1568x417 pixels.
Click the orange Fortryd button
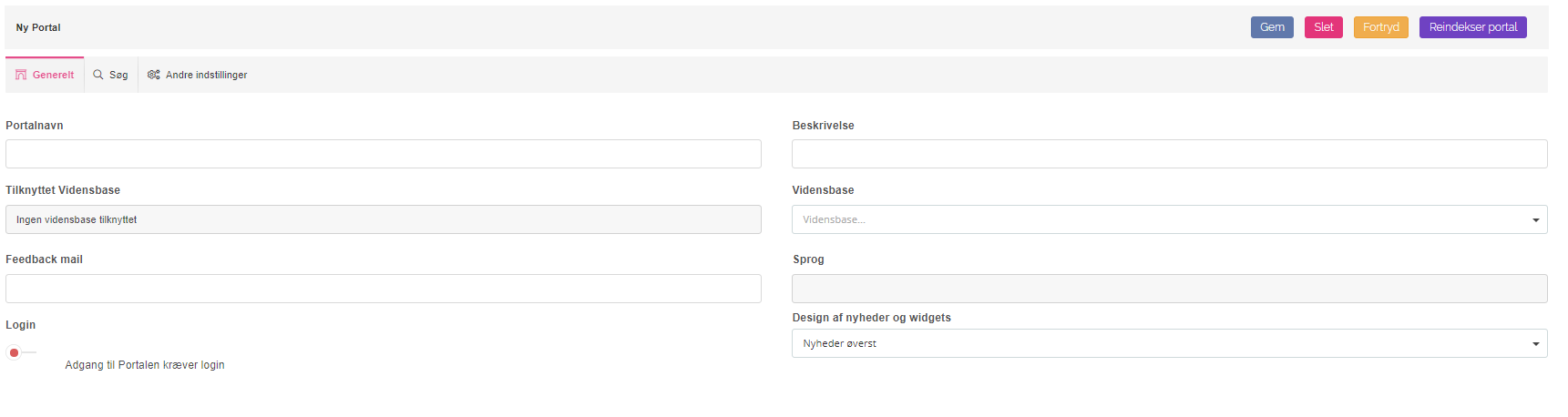[1380, 27]
